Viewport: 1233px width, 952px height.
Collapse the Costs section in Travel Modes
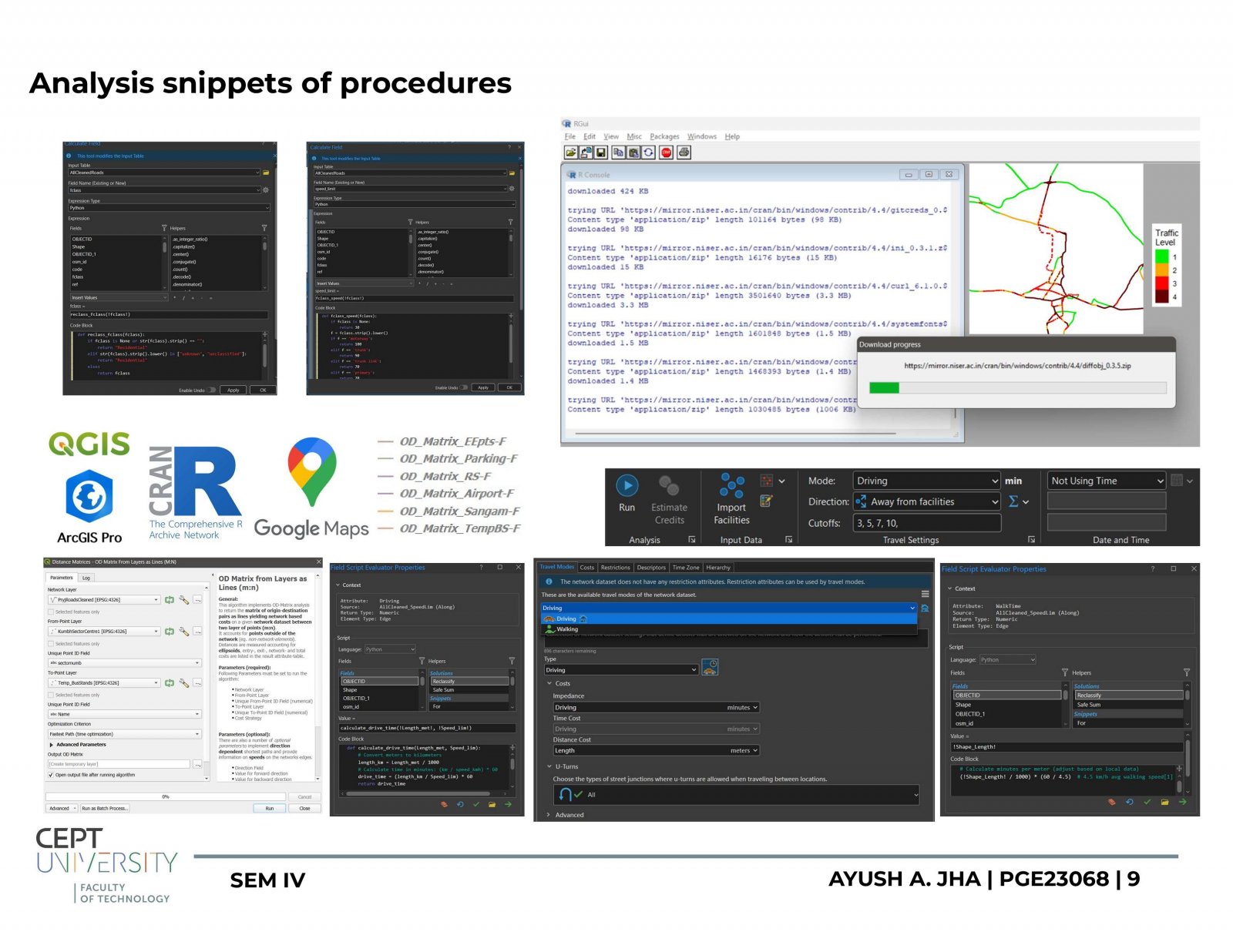549,683
